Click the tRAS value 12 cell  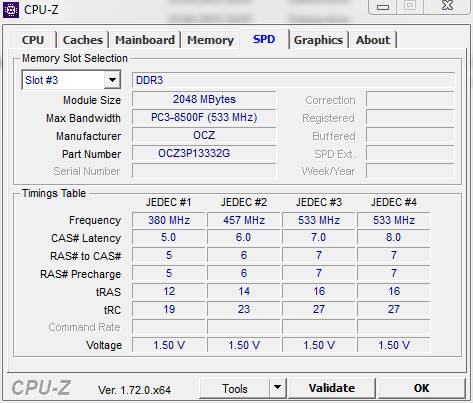(169, 291)
